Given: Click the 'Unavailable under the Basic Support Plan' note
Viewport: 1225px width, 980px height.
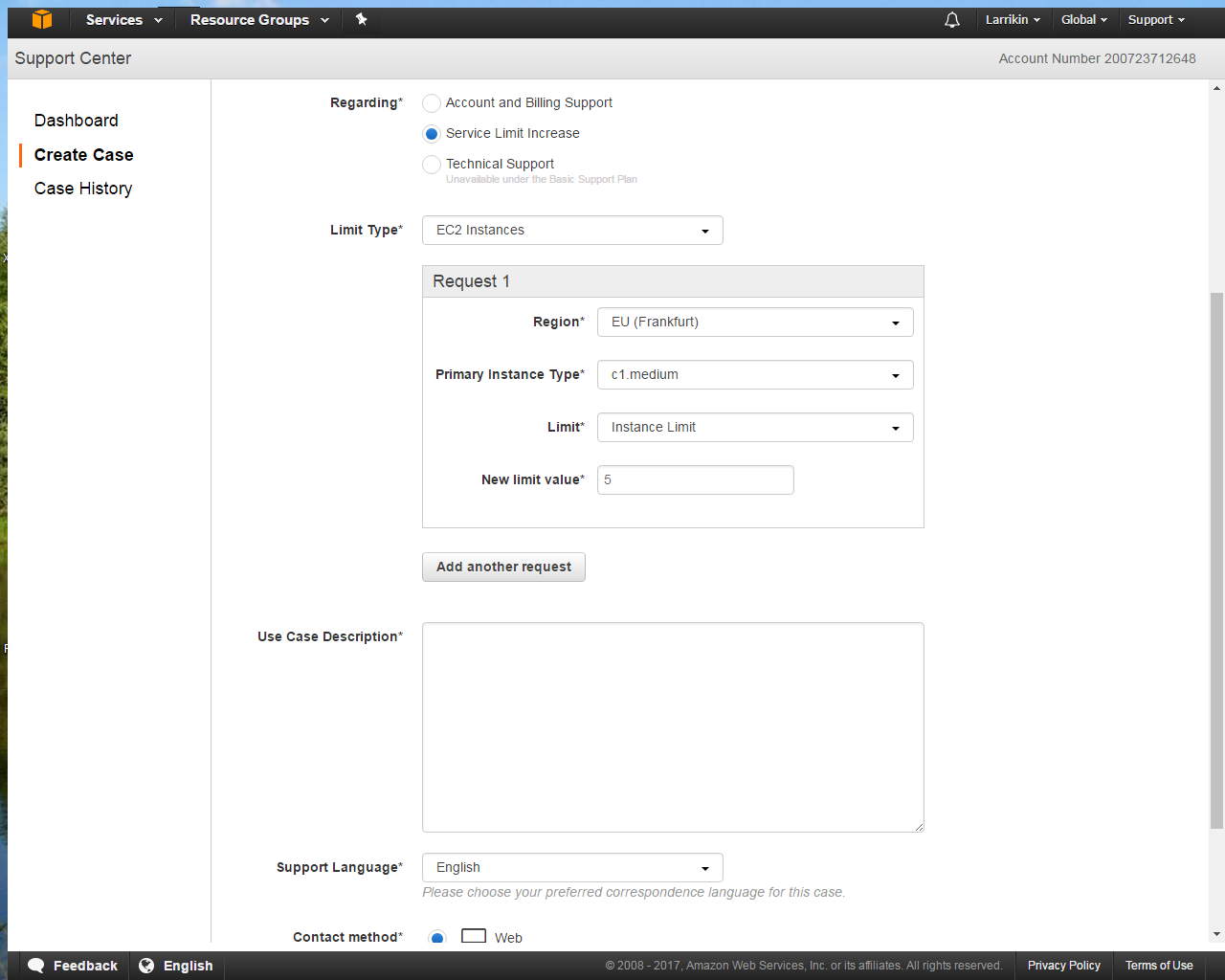Looking at the screenshot, I should tap(542, 180).
